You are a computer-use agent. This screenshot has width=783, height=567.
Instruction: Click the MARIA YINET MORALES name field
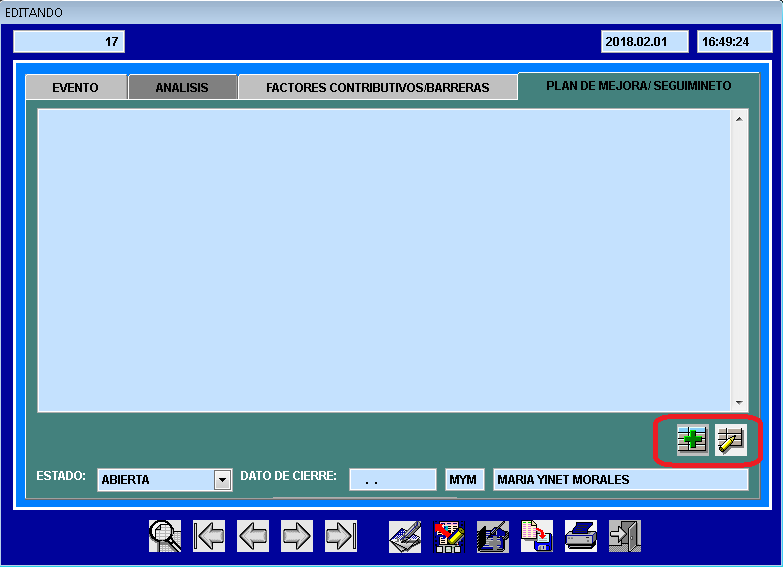pyautogui.click(x=620, y=480)
